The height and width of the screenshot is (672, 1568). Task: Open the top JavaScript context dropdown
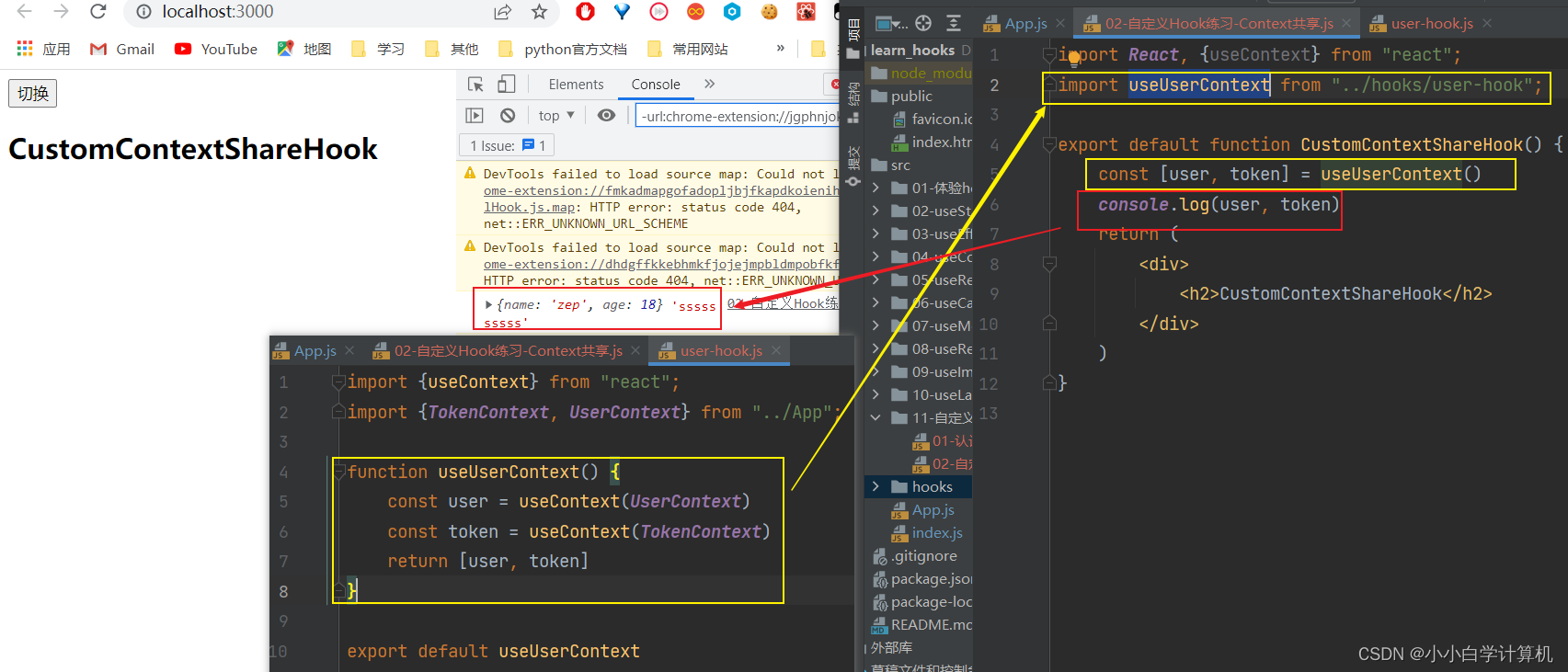point(556,115)
